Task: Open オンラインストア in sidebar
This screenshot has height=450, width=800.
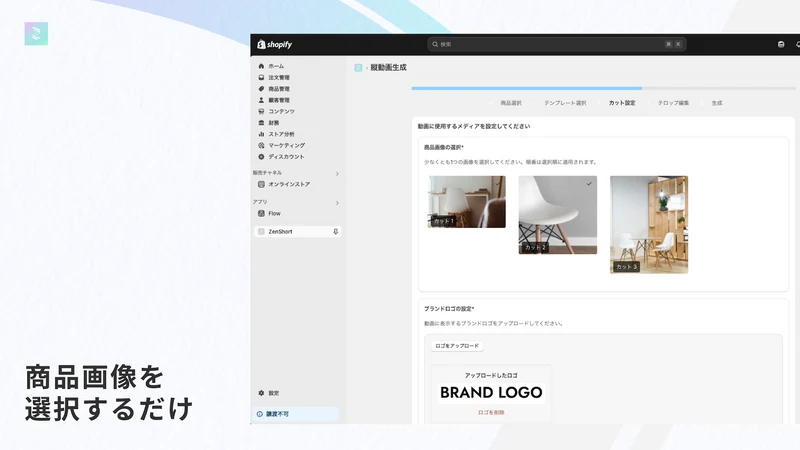Action: pos(289,184)
